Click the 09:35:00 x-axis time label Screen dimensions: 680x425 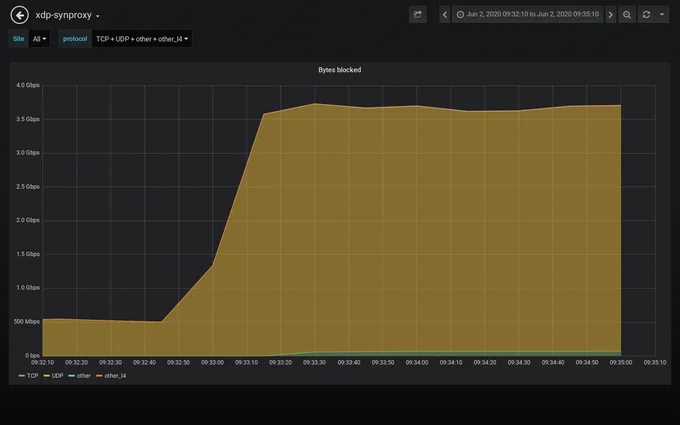621,362
